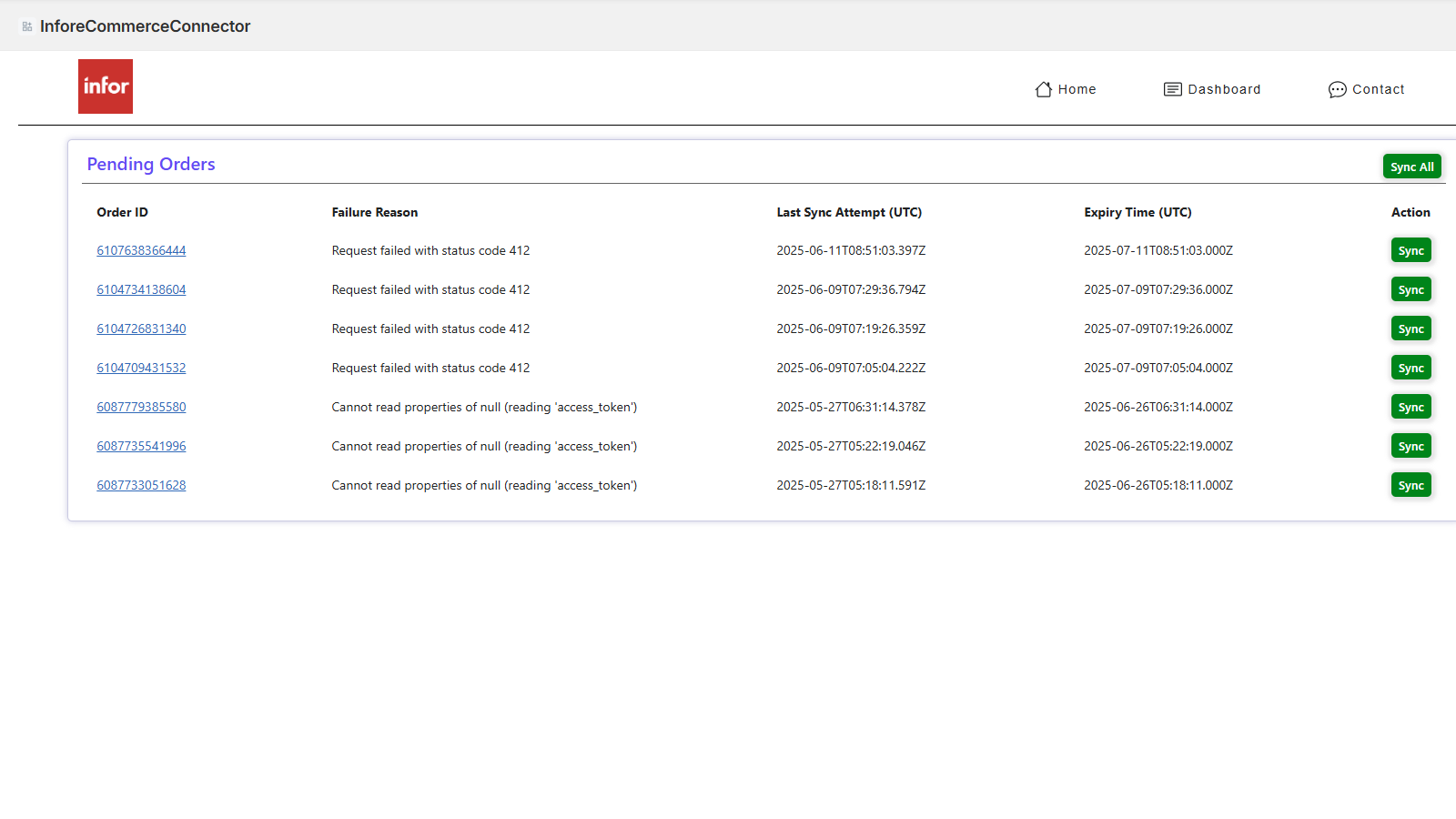
Task: Click expiry 2025-06-26T06:31:14.000Z
Action: pos(1158,407)
